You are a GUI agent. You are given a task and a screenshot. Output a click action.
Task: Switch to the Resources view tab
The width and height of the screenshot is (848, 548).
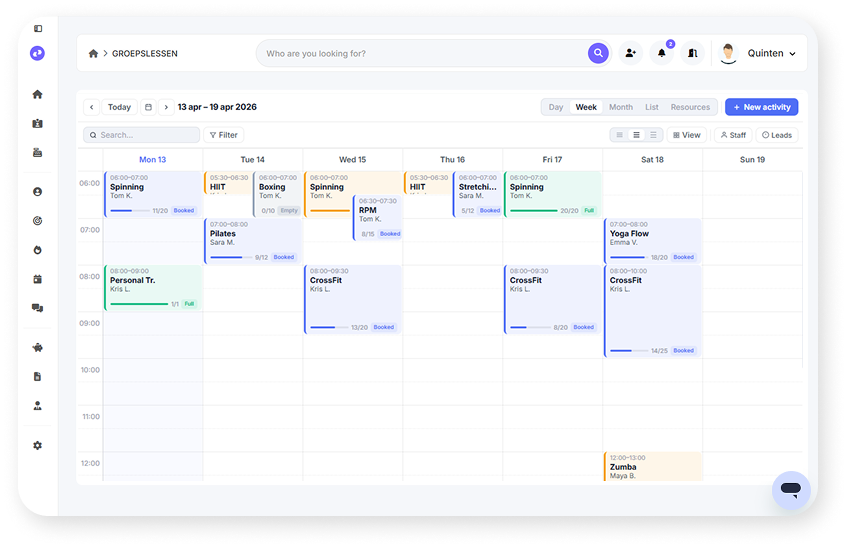click(690, 107)
